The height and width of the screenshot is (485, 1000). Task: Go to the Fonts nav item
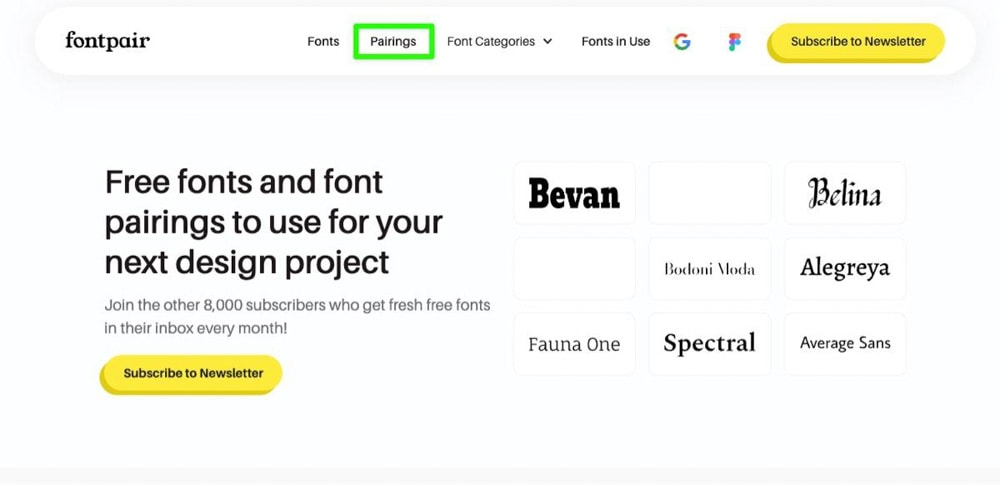click(x=323, y=42)
